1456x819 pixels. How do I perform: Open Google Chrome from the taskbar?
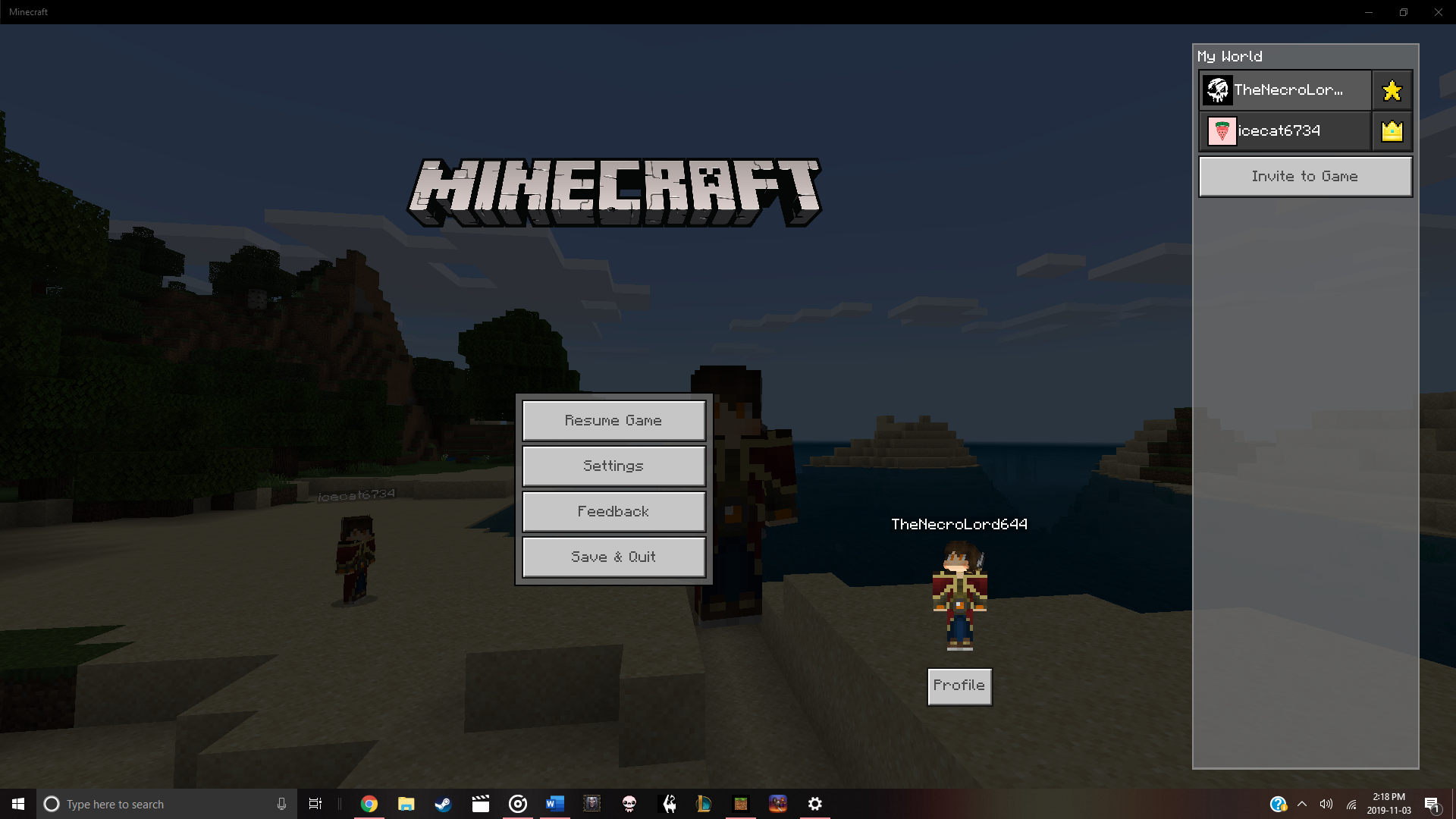pos(369,804)
